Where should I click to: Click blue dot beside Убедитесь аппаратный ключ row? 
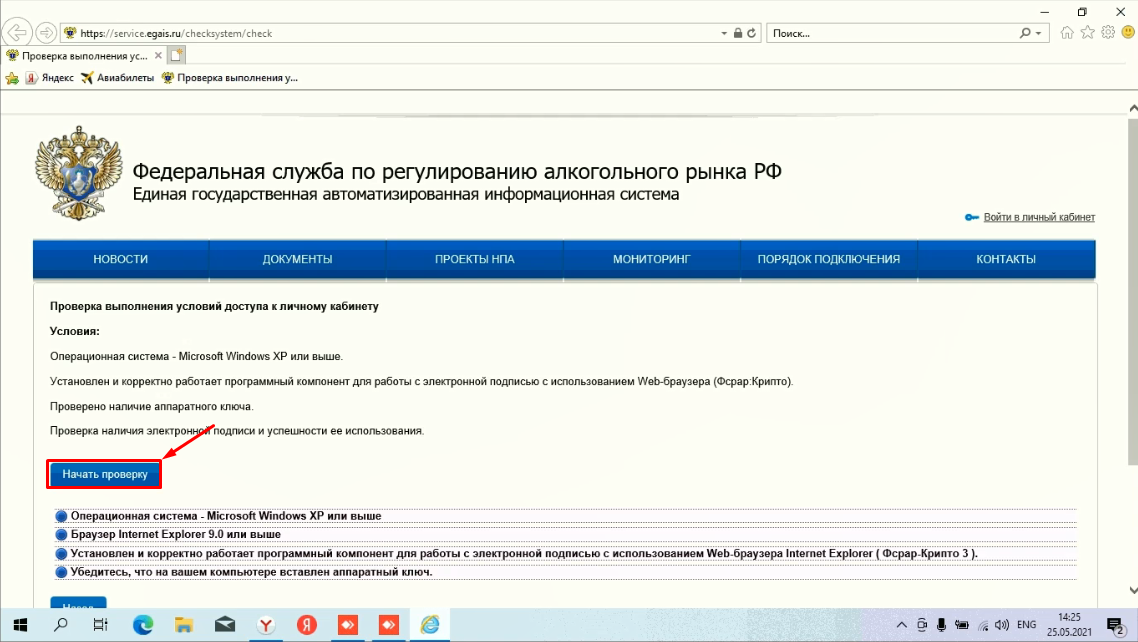[61, 572]
